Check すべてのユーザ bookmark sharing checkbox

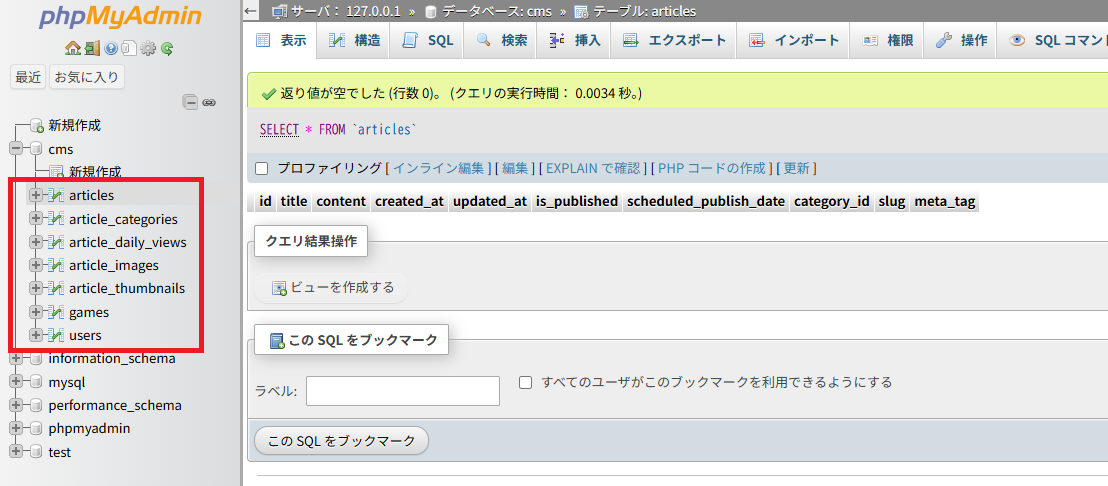tap(526, 382)
